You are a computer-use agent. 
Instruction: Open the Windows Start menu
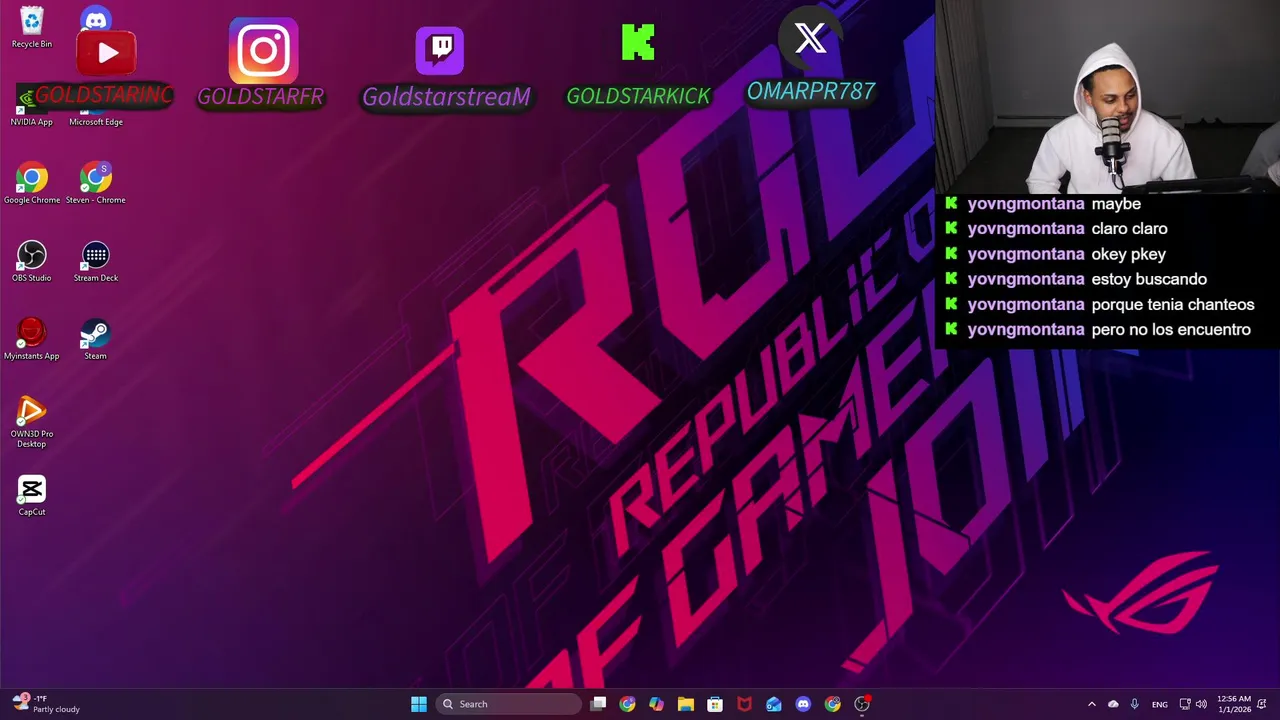(419, 704)
